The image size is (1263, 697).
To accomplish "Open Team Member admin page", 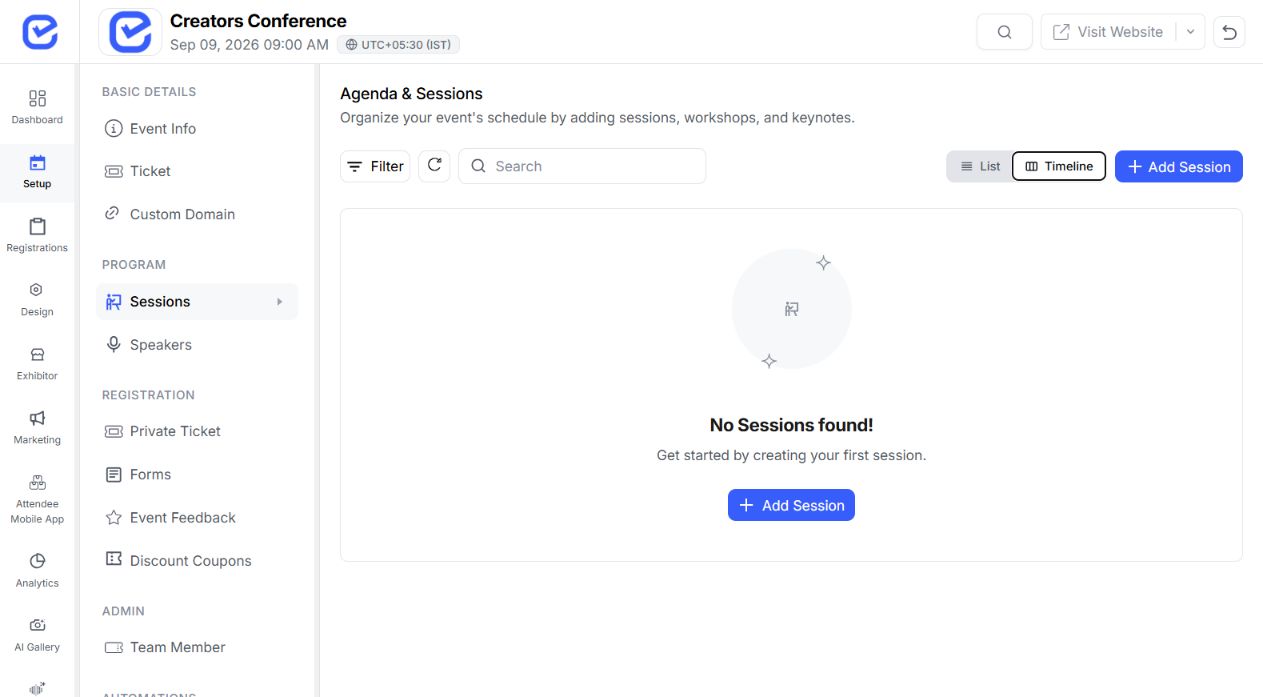I will pyautogui.click(x=197, y=647).
